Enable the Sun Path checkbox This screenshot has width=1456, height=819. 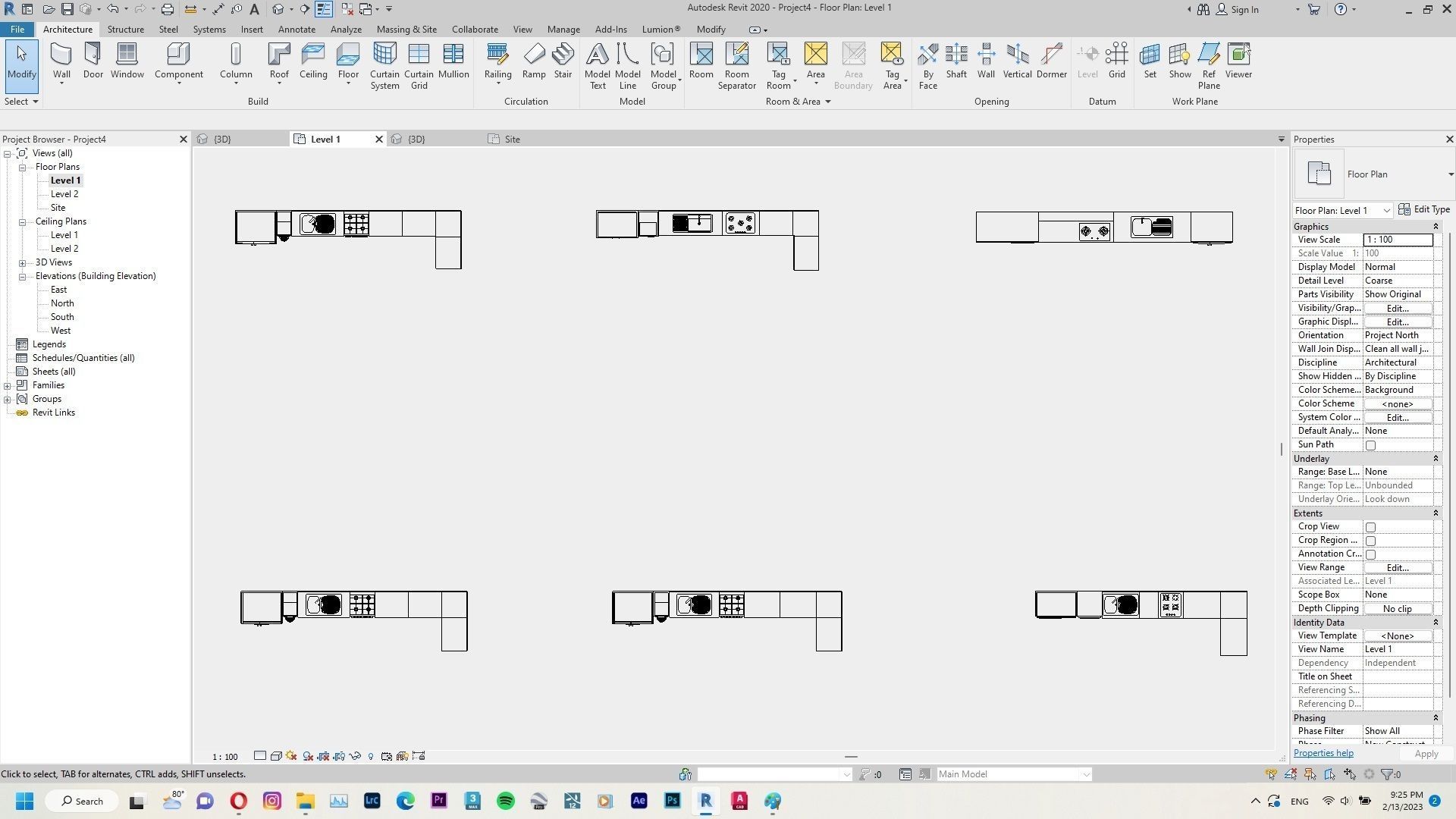pos(1370,445)
